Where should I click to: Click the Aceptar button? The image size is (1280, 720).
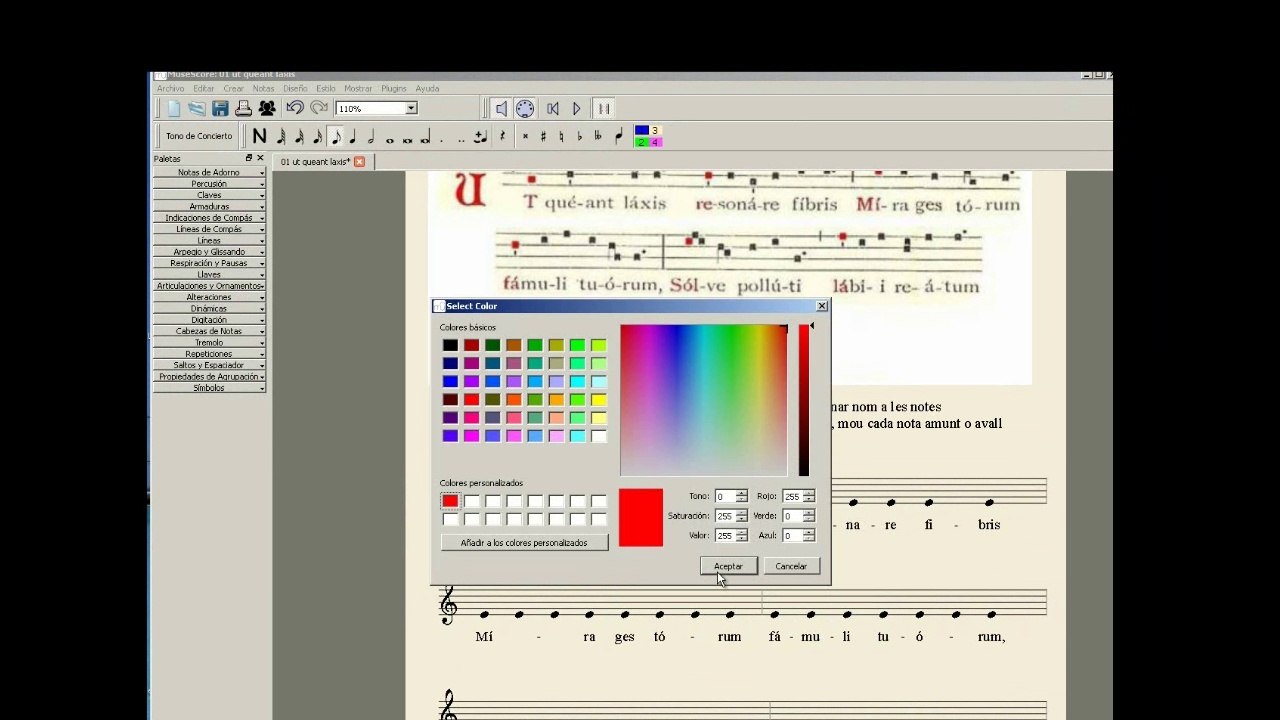(728, 566)
